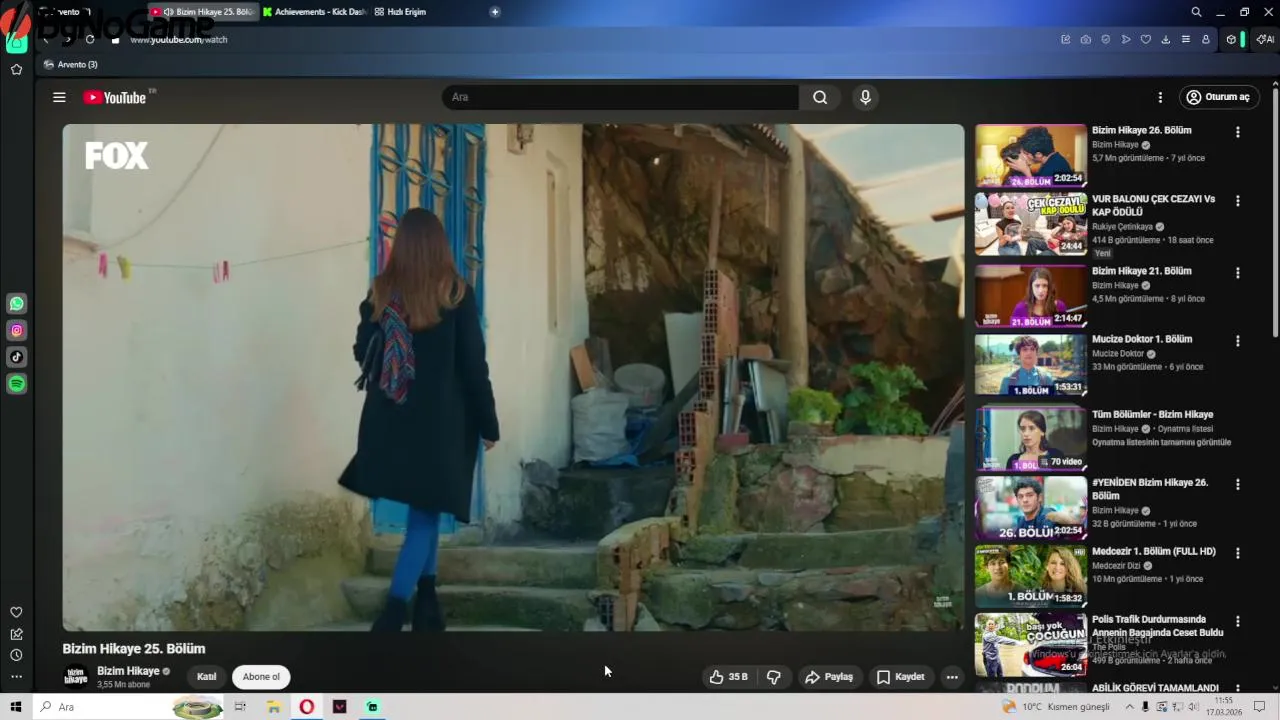Go to the YouTube home logo
Viewport: 1280px width, 720px height.
tap(115, 97)
